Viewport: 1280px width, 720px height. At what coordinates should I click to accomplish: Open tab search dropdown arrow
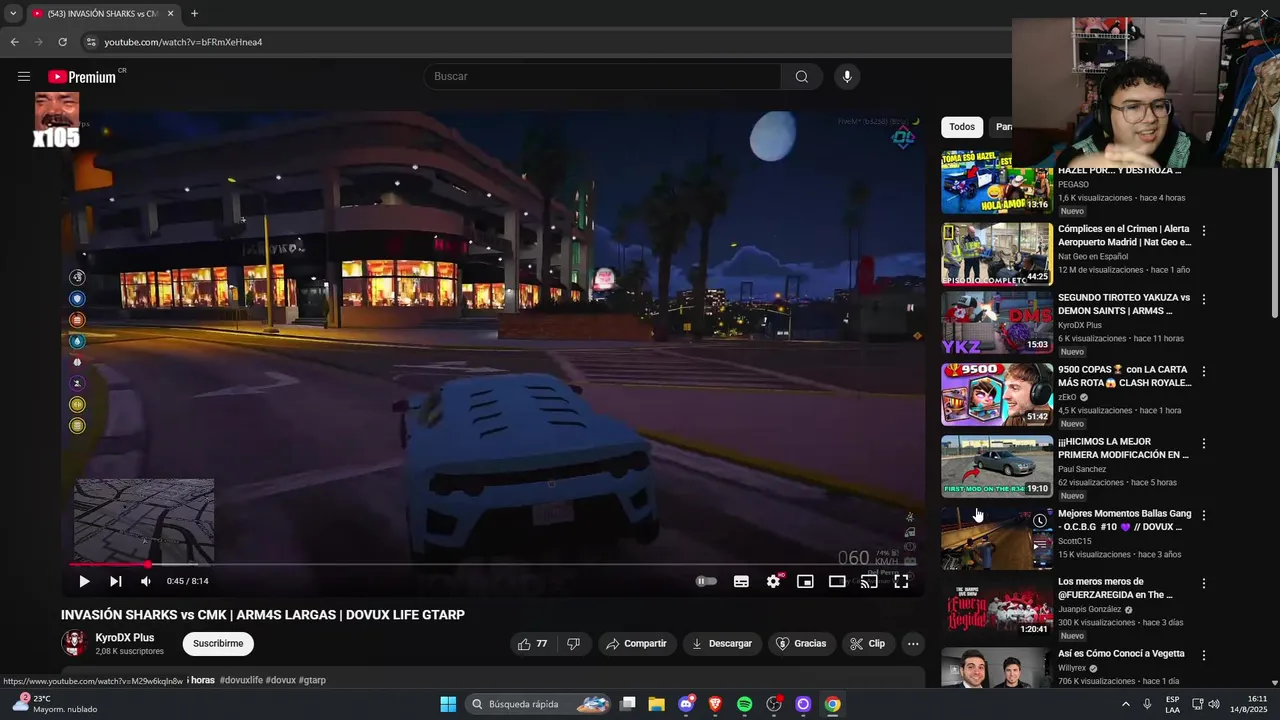pyautogui.click(x=13, y=14)
